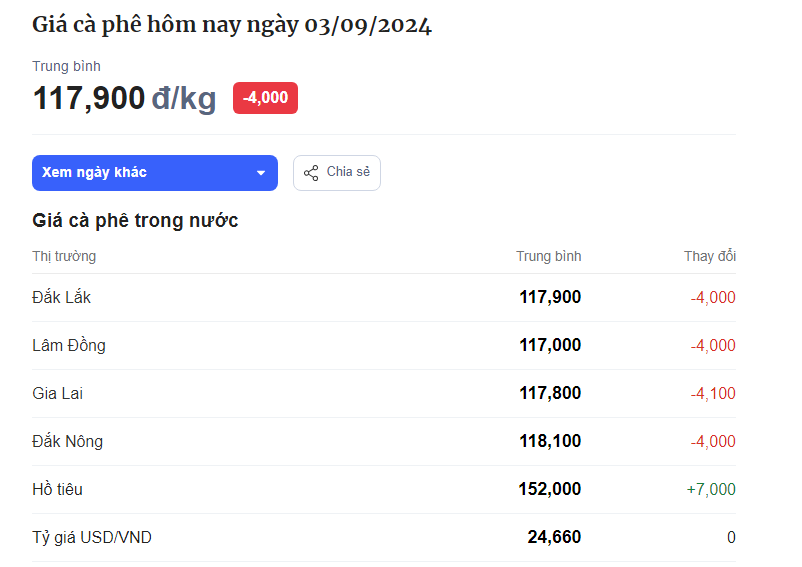Click the Thị trường column header
The image size is (802, 567).
[64, 256]
